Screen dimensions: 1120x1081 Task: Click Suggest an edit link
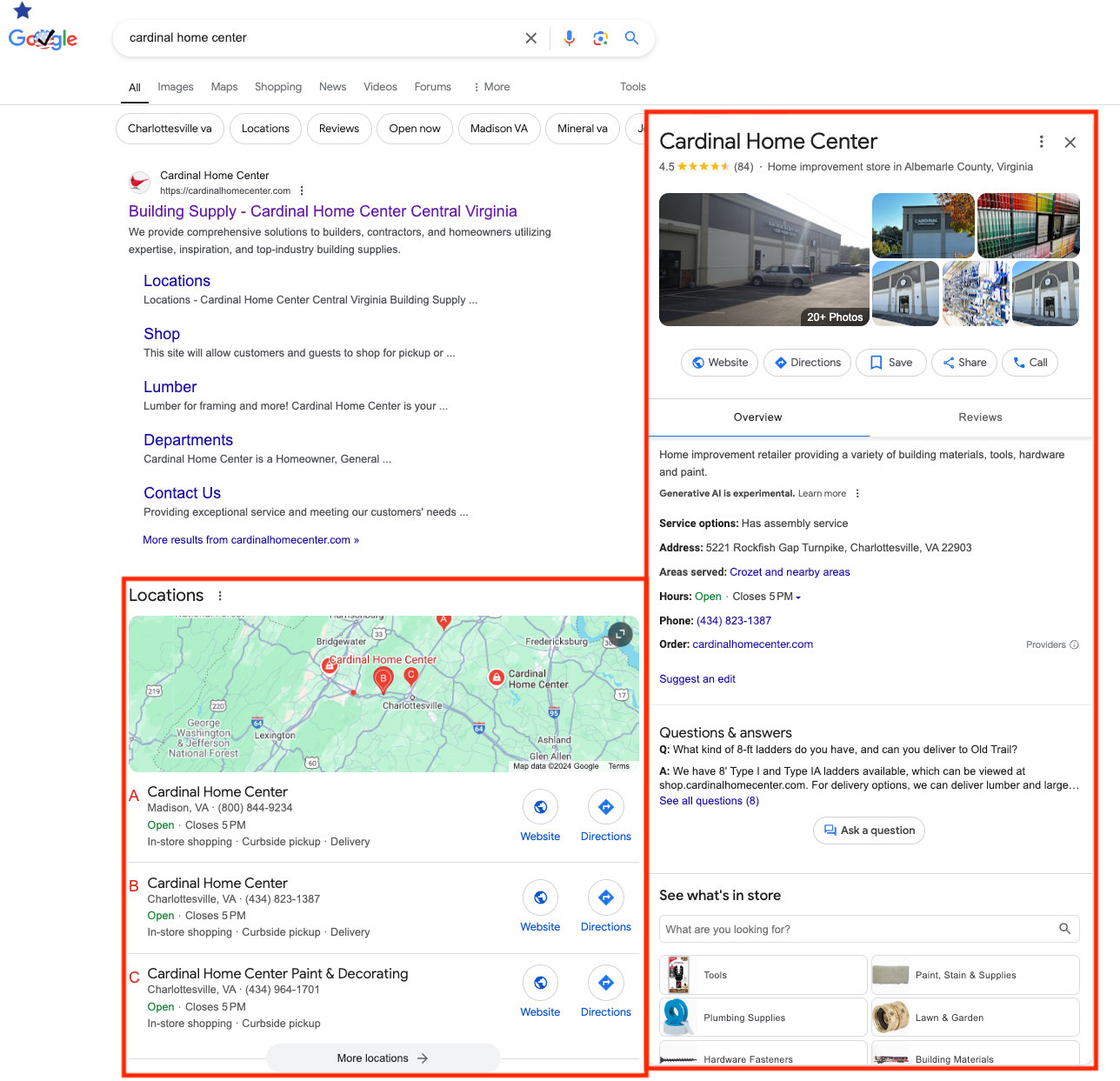697,679
